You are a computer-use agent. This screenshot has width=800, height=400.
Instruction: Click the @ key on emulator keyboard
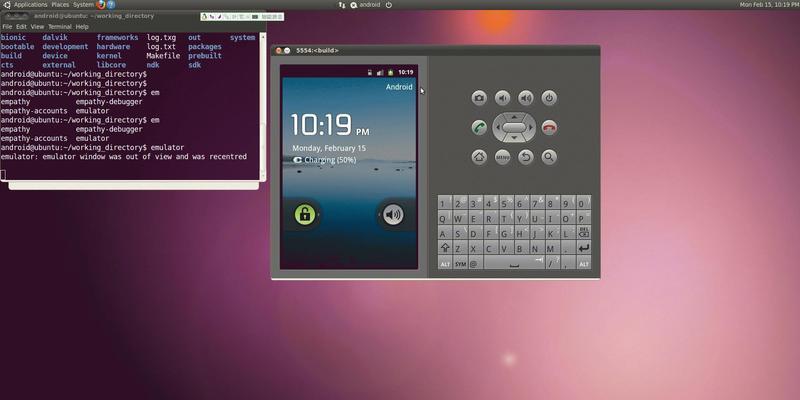click(x=475, y=263)
